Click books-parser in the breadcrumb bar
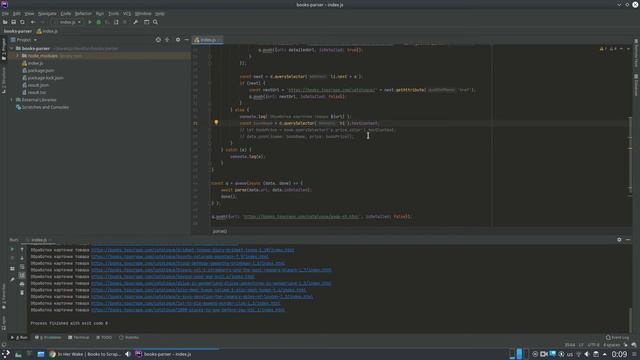 click(x=18, y=31)
